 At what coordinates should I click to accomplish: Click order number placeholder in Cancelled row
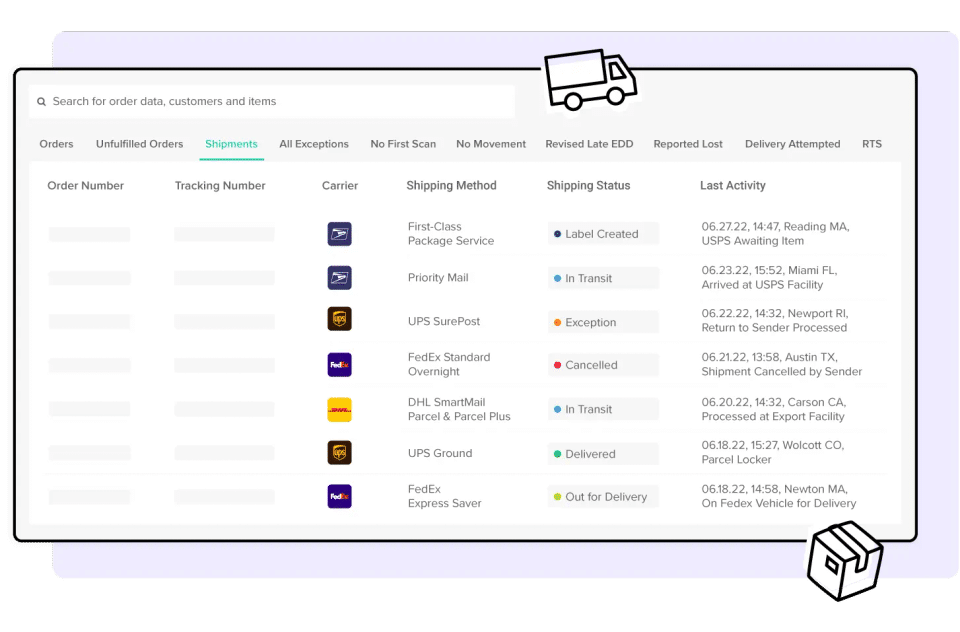(89, 366)
